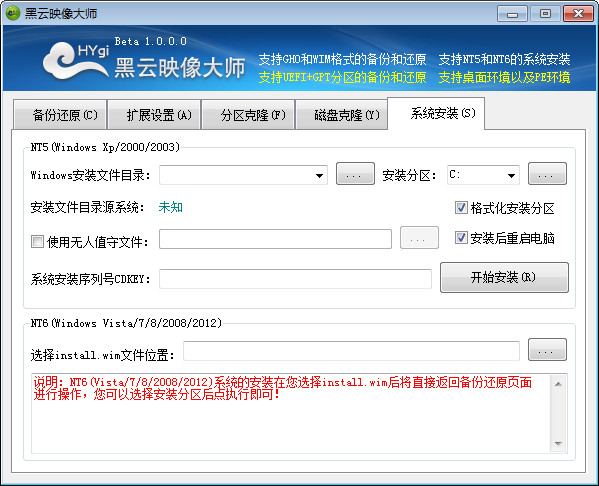Enable 使用无人值守文件 checkbox
Viewport: 599px width, 486px height.
pyautogui.click(x=37, y=241)
